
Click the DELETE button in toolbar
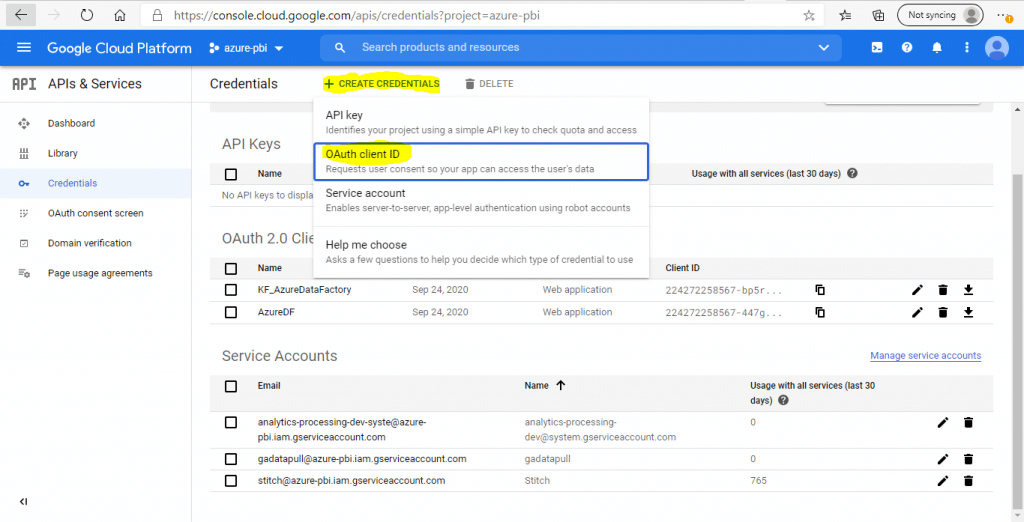click(489, 84)
